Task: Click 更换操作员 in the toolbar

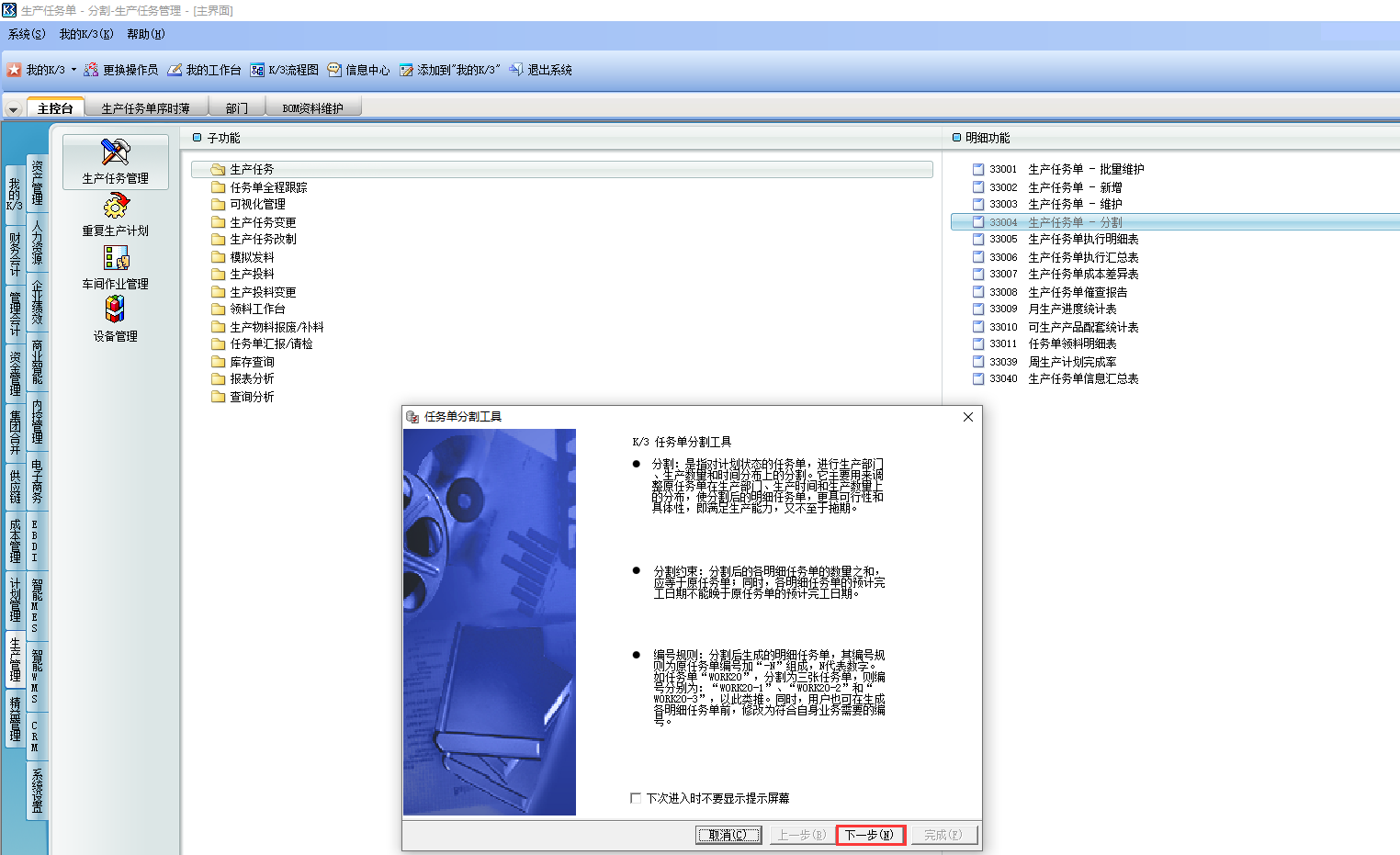Action: 120,70
